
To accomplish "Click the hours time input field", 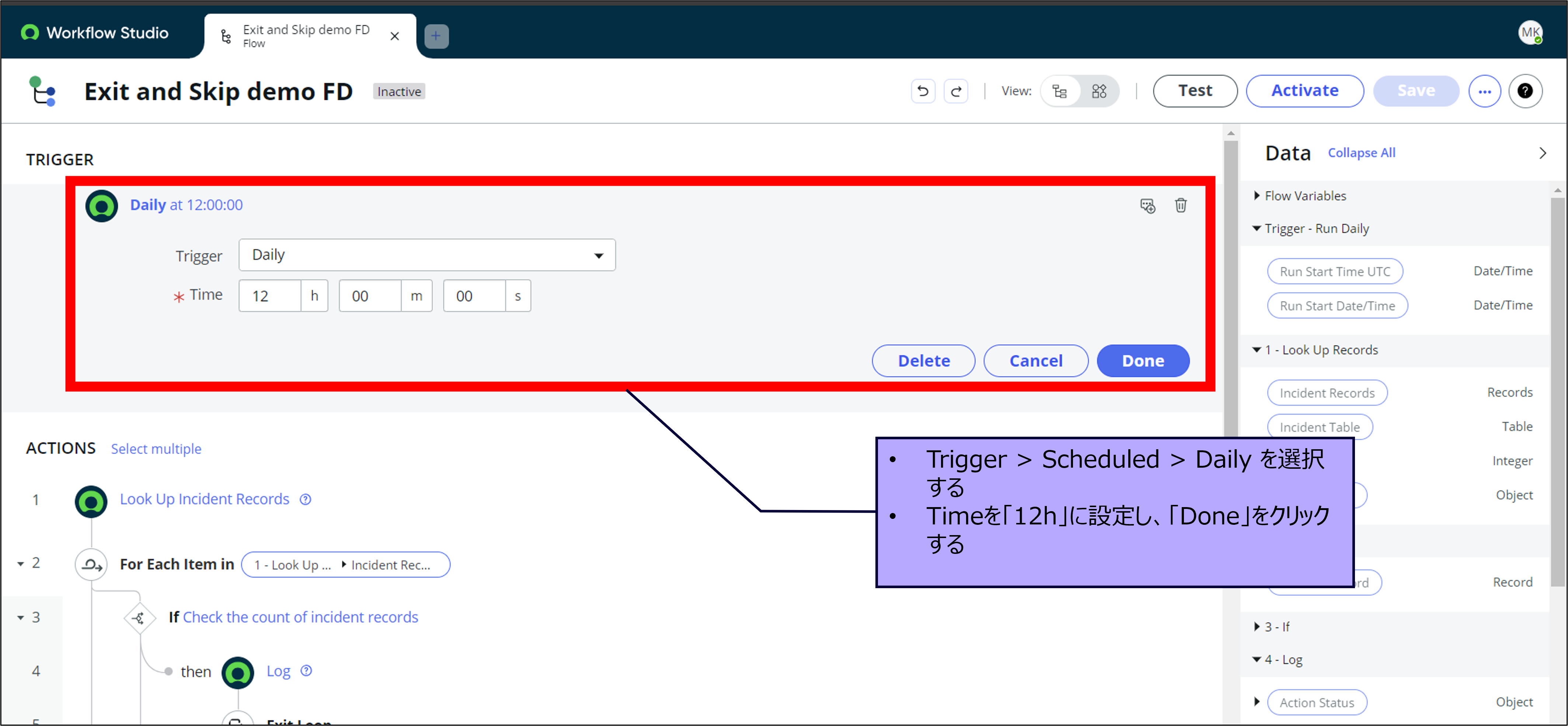I will click(270, 296).
